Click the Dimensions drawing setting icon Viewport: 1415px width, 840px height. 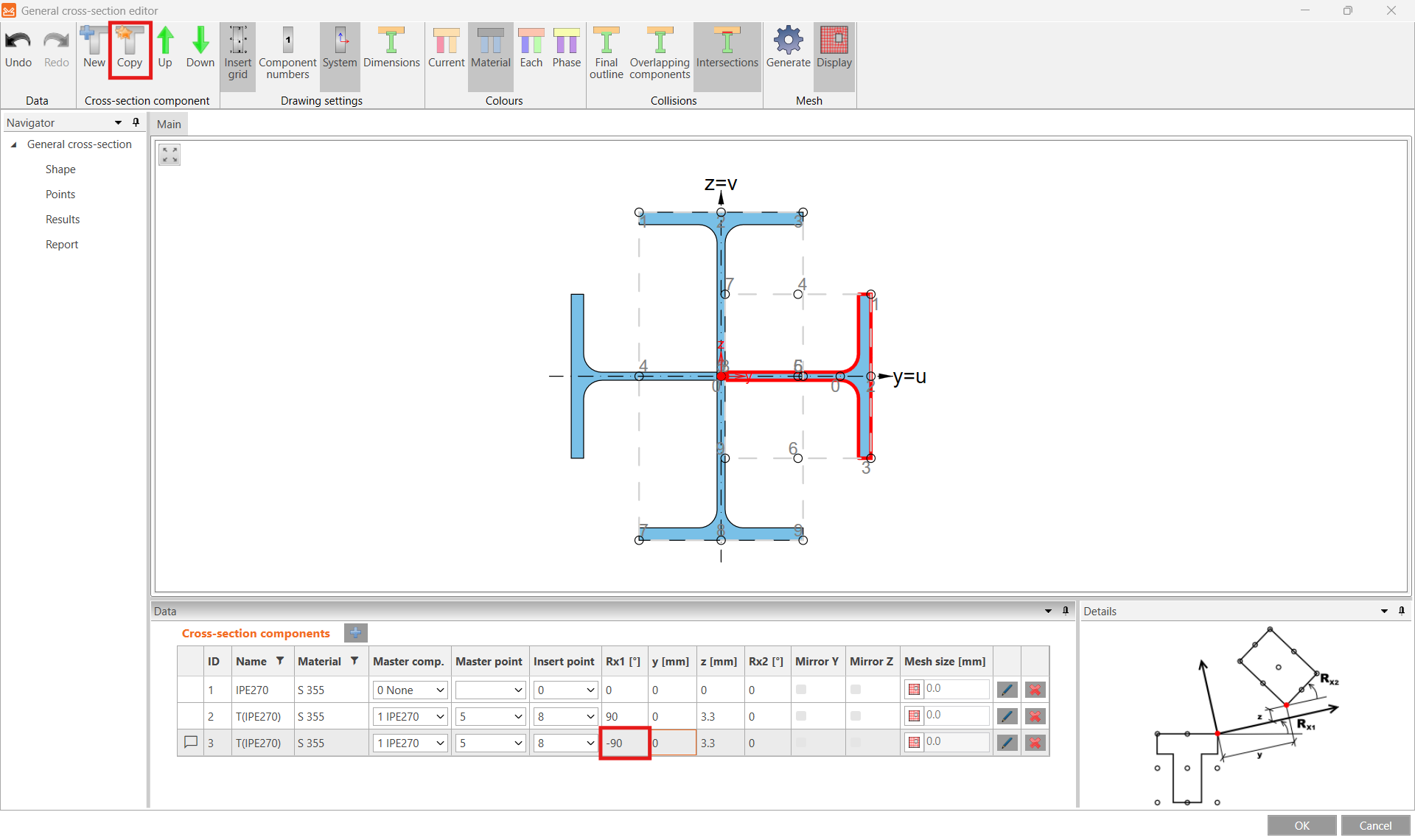pyautogui.click(x=391, y=48)
